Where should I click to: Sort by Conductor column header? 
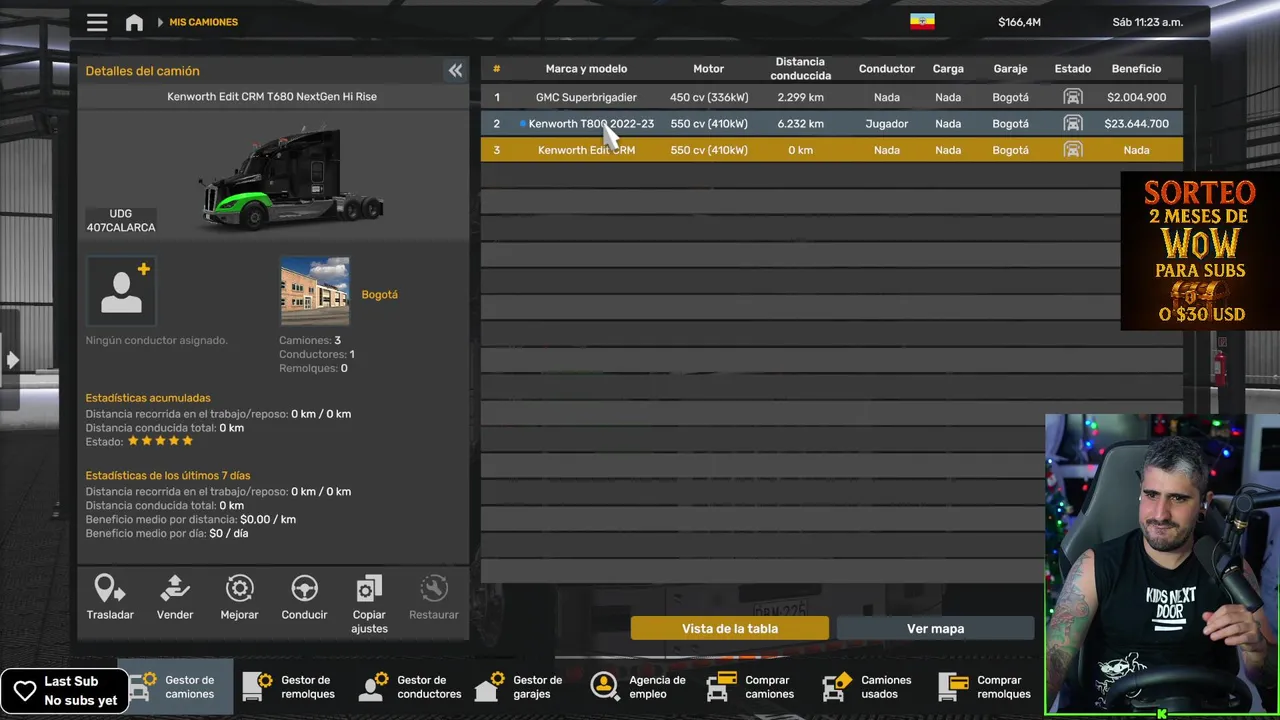coord(886,69)
